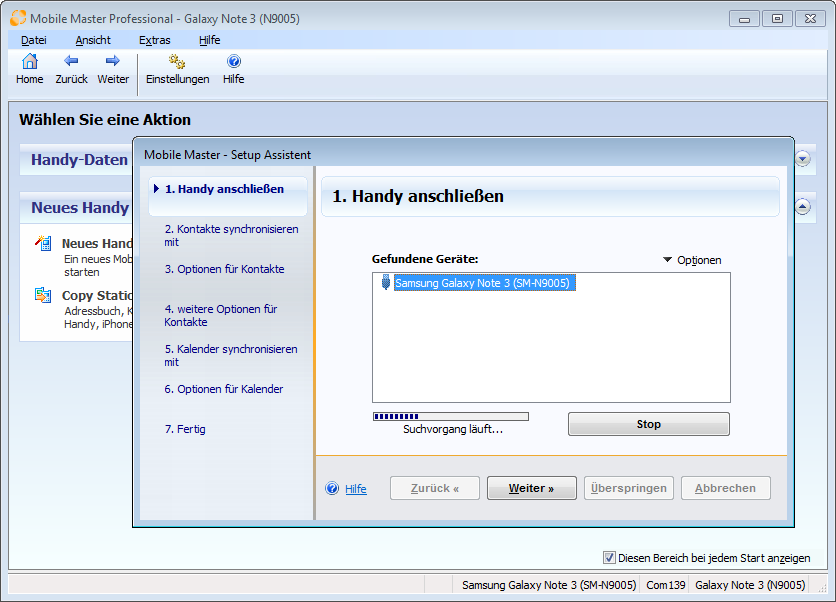Click the 'Suchvorgang läuft…' status text

453,429
